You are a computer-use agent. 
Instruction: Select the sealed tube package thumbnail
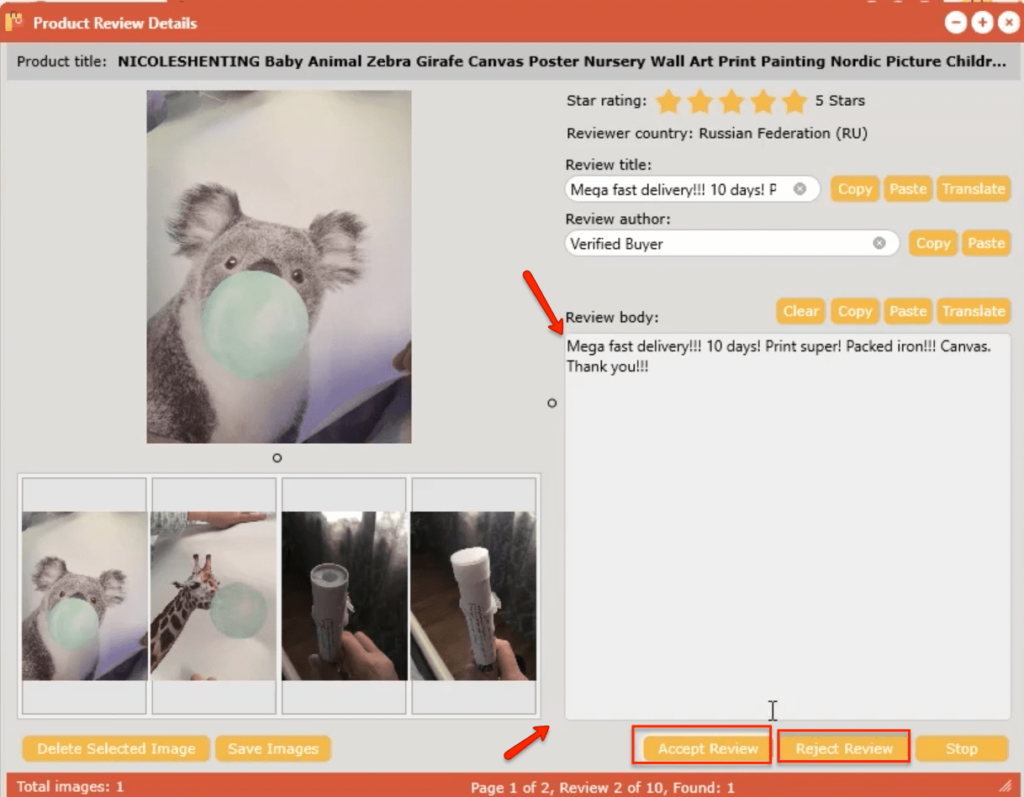[344, 596]
